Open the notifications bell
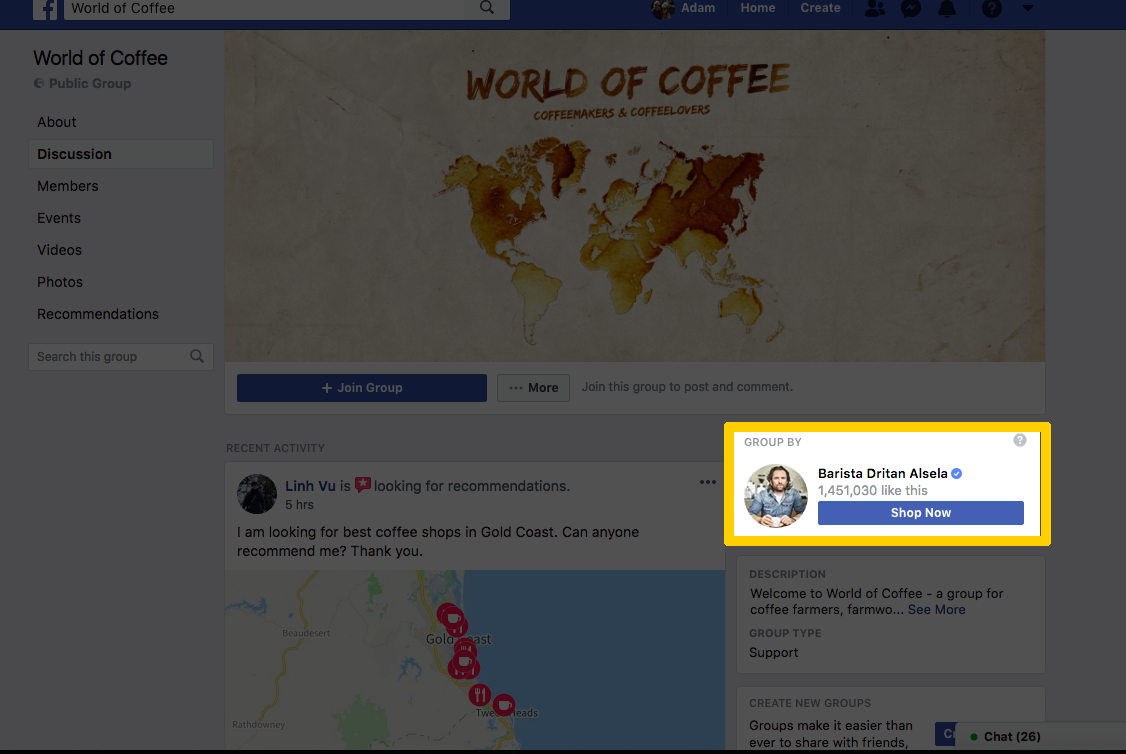Screen dimensions: 1126x754 click(x=946, y=9)
